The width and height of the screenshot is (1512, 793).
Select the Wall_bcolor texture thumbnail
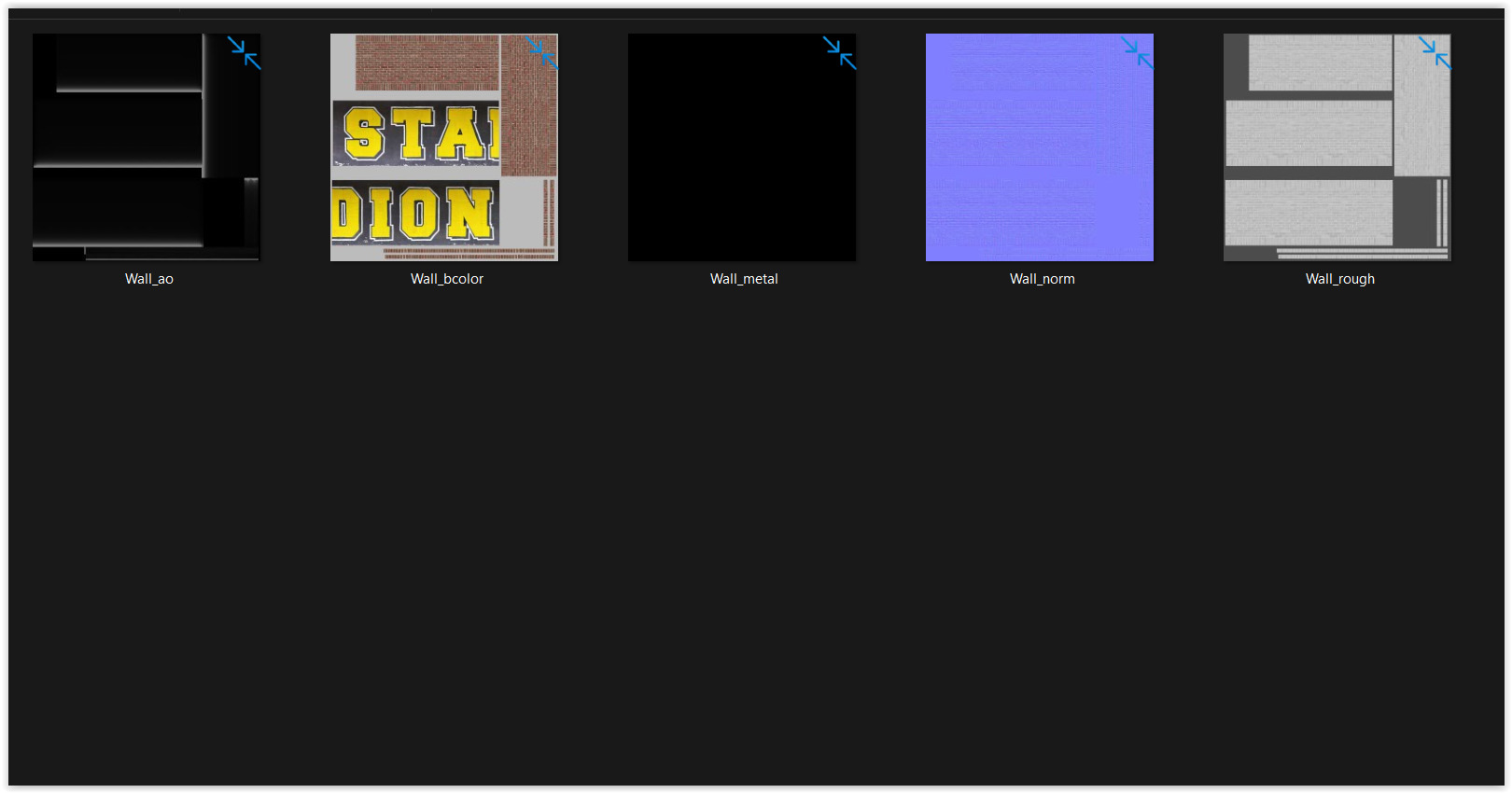pyautogui.click(x=444, y=147)
